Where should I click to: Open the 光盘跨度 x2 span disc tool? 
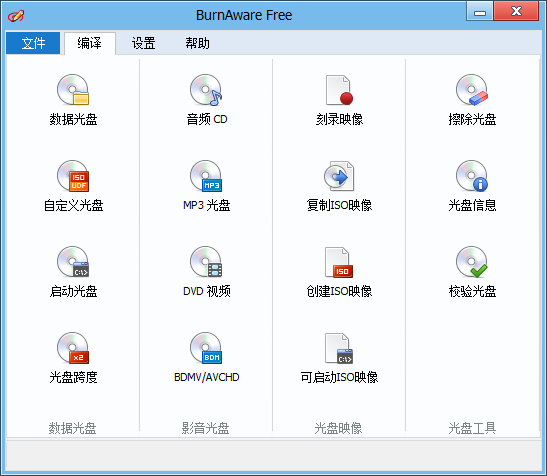coord(73,358)
